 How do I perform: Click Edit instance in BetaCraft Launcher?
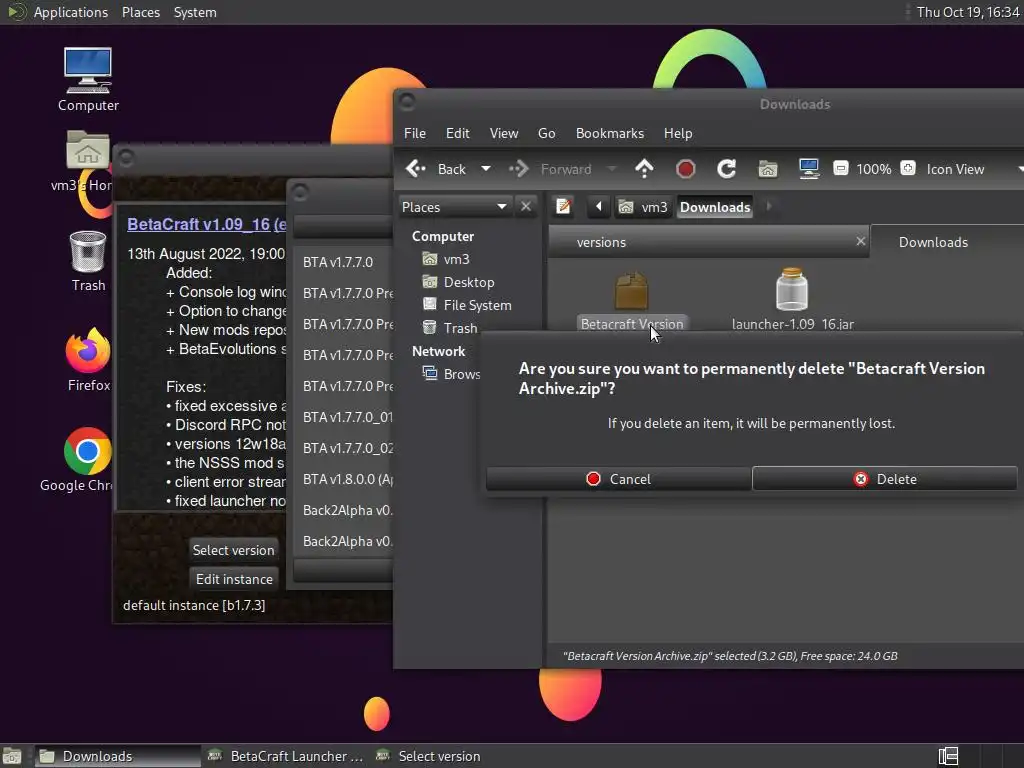(234, 579)
